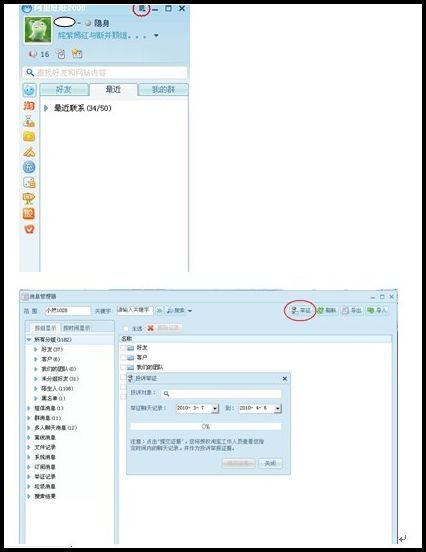Check the 好友 folder checkbox in list
This screenshot has width=426, height=552.
click(123, 348)
